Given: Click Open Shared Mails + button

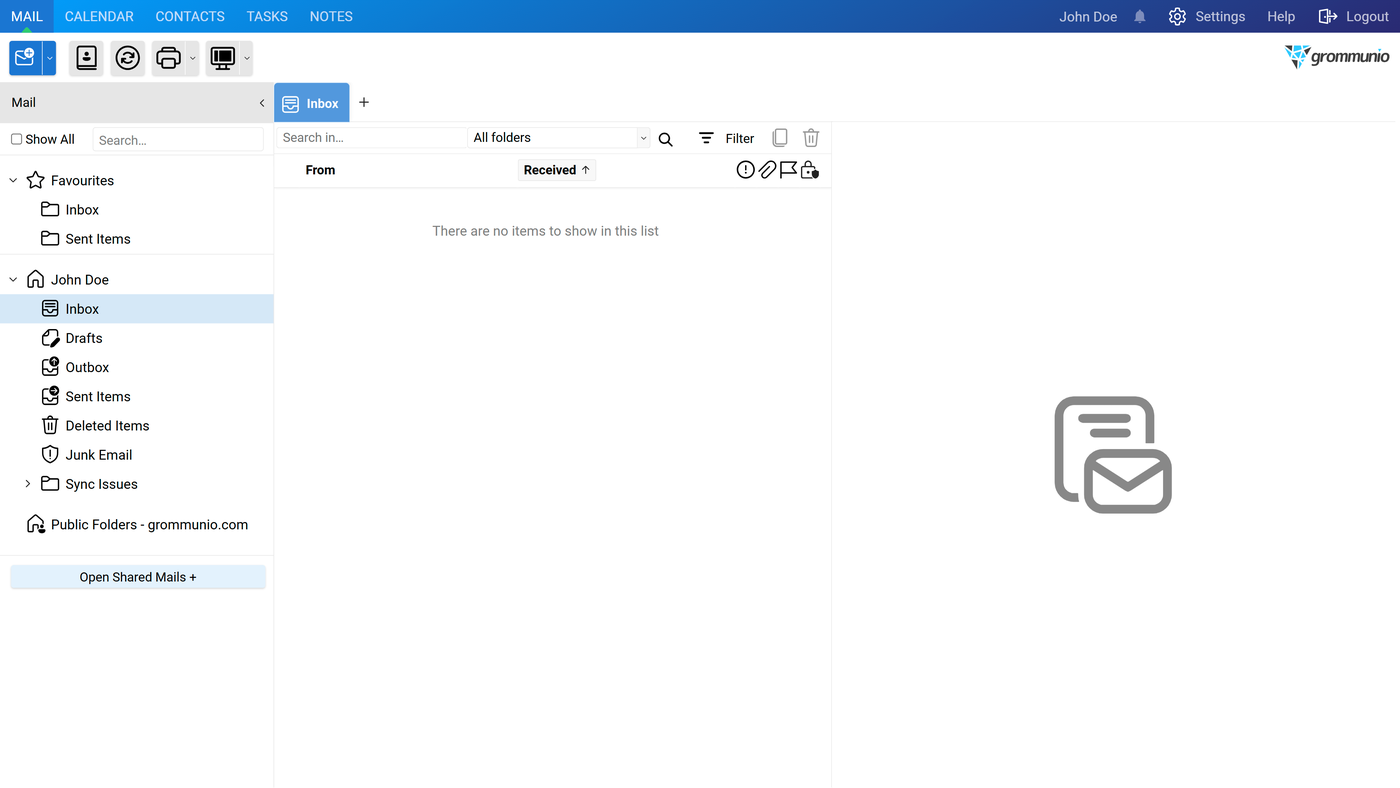Looking at the screenshot, I should click(x=138, y=577).
